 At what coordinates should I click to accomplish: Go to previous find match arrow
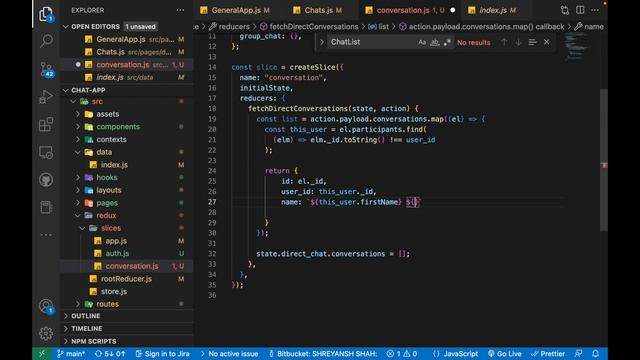coord(504,42)
